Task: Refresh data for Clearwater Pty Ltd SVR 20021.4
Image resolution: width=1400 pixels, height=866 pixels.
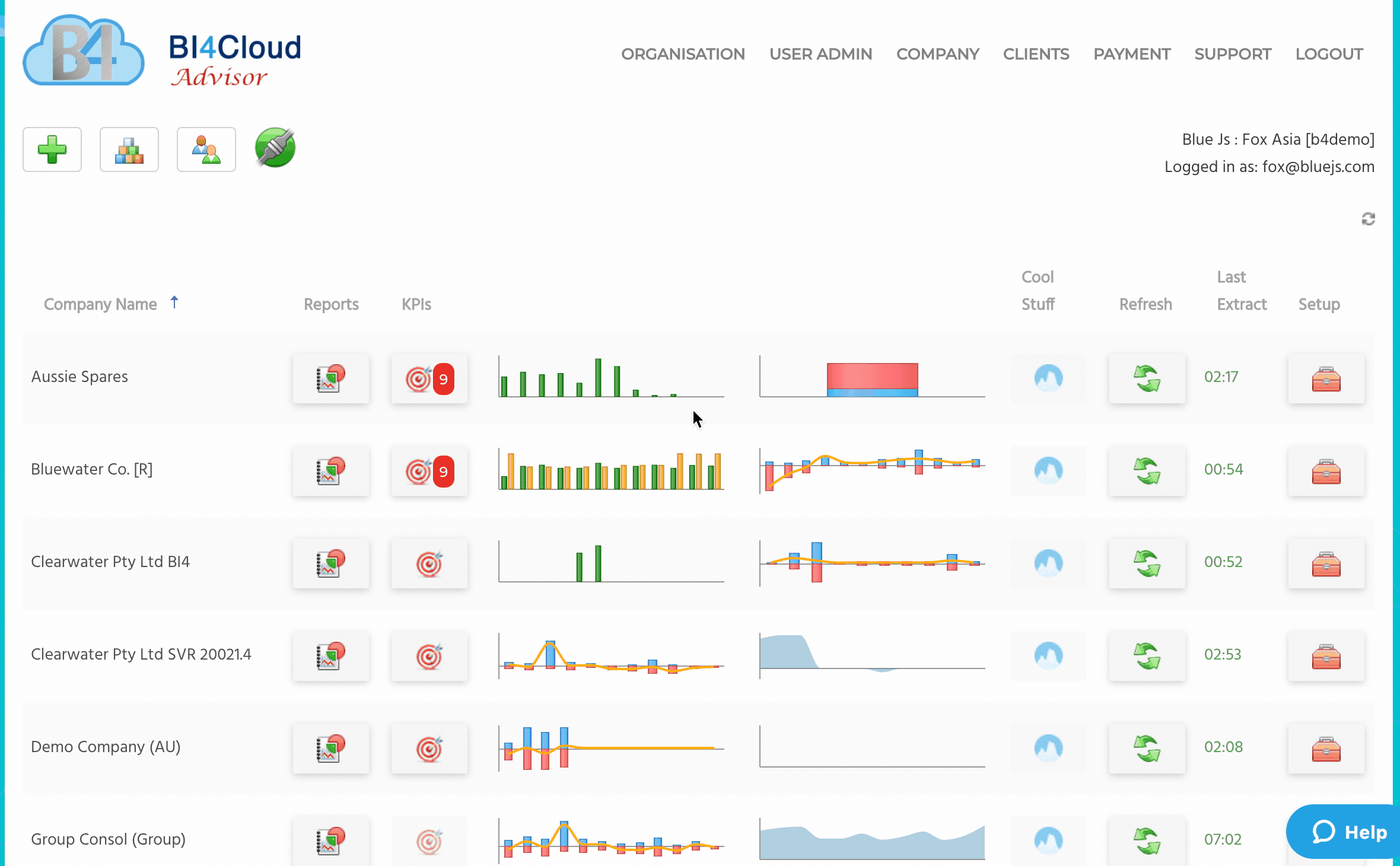Action: (x=1147, y=656)
